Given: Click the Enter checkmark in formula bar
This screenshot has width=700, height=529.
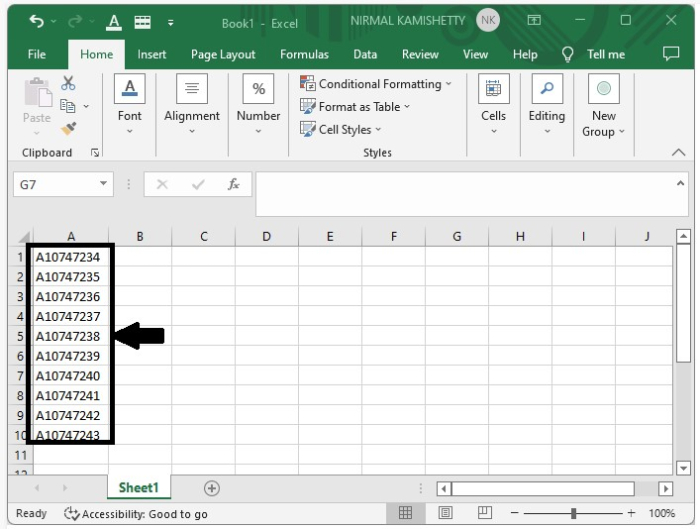Looking at the screenshot, I should click(198, 184).
